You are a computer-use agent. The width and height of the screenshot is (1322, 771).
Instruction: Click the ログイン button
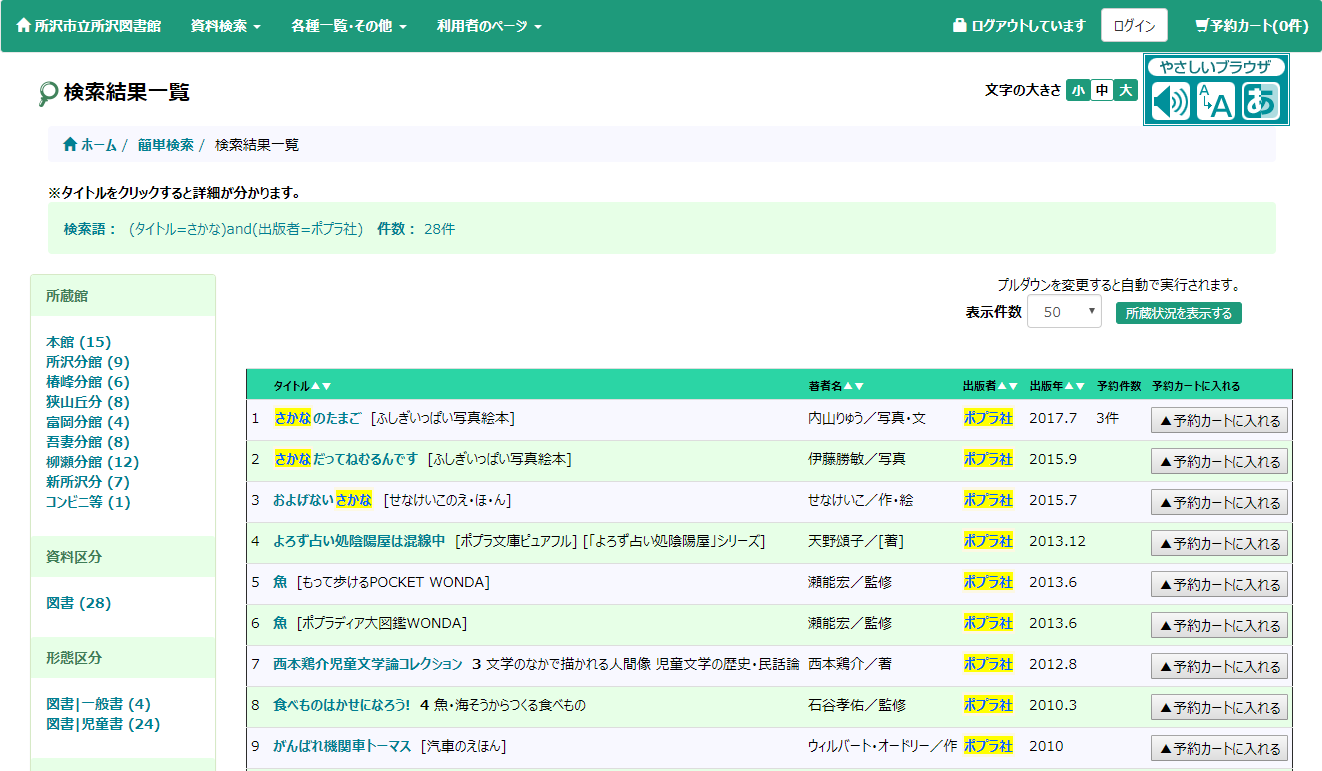[x=1134, y=26]
